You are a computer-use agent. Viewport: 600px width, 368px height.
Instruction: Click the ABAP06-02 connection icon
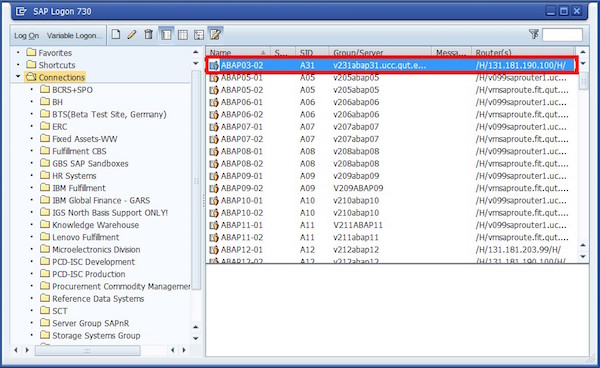click(x=214, y=114)
